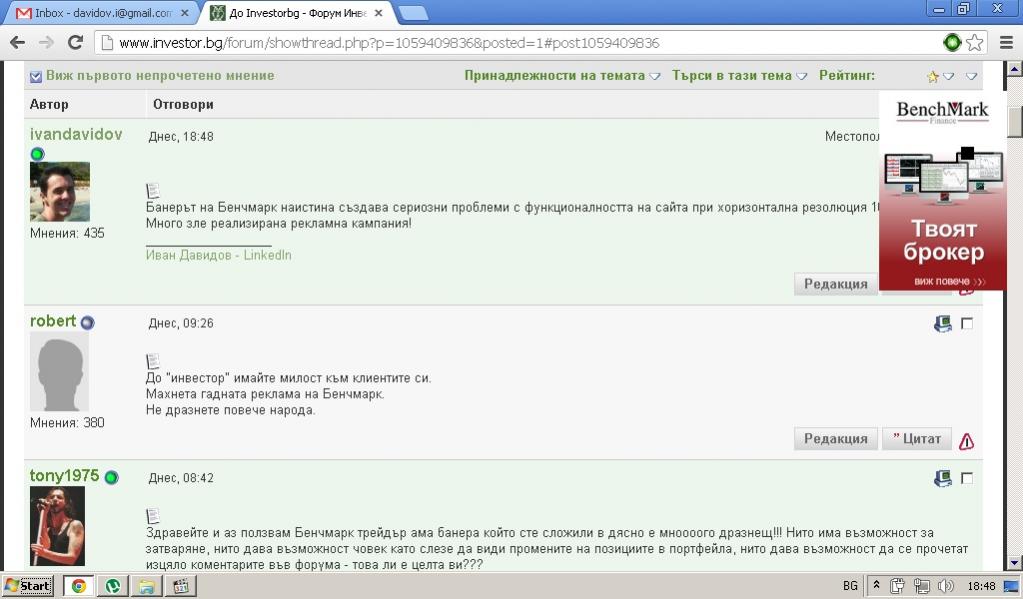Click ivandavidov's avatar photo

(x=59, y=192)
